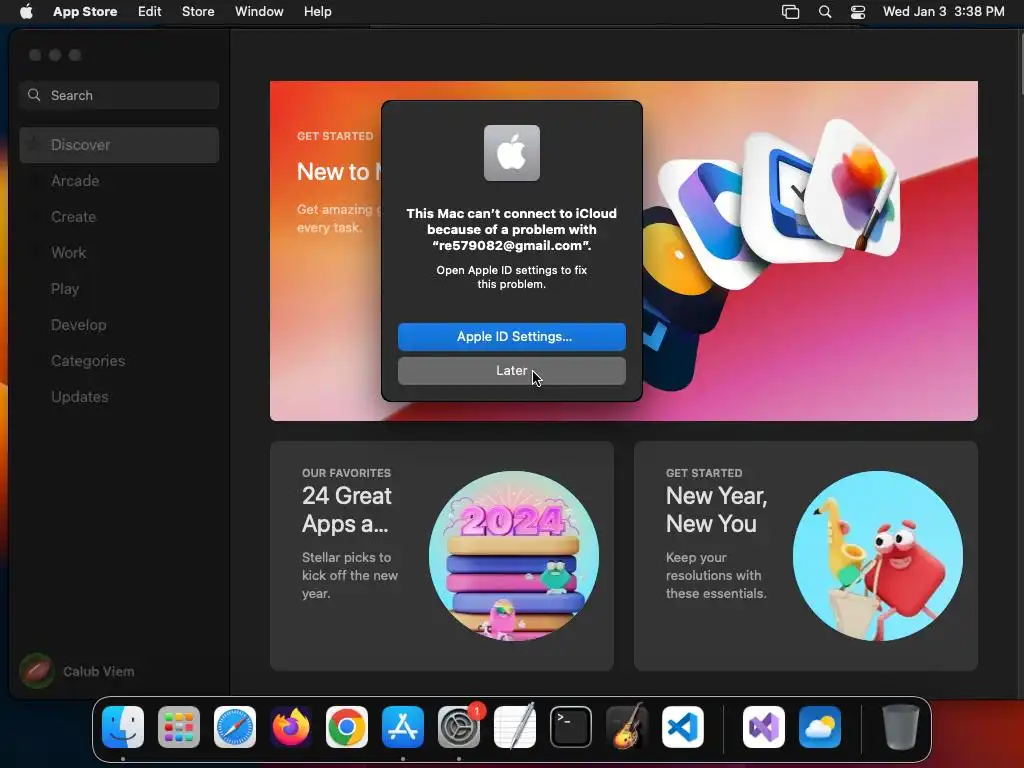
Task: Select Arcade in the sidebar
Action: point(119,181)
